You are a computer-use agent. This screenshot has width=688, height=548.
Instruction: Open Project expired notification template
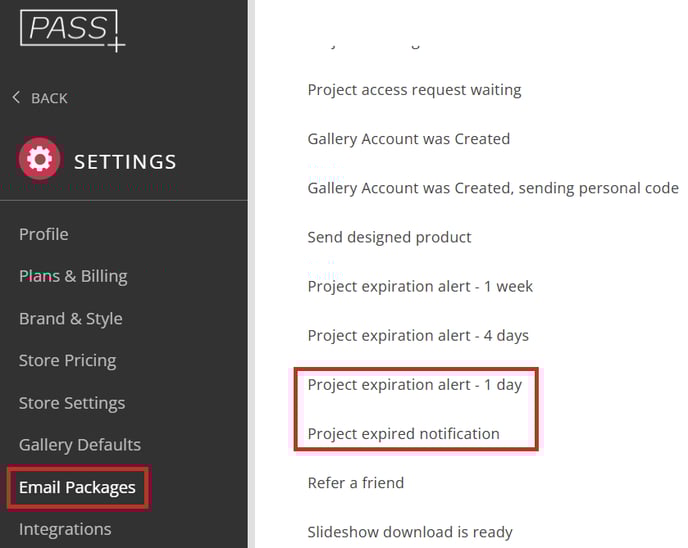(403, 434)
